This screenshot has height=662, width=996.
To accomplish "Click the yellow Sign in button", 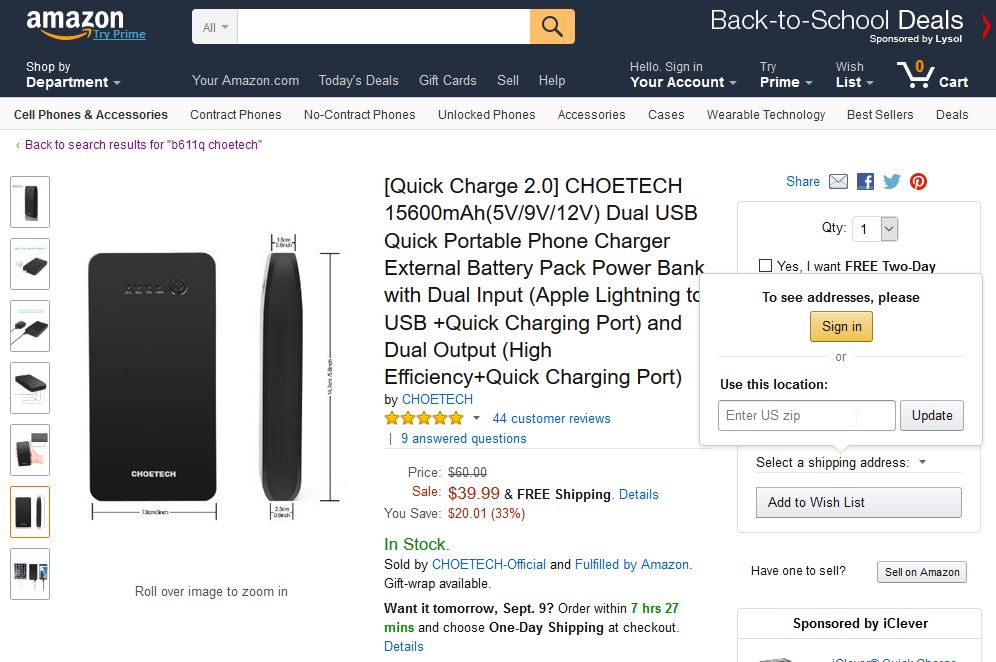I will point(841,327).
